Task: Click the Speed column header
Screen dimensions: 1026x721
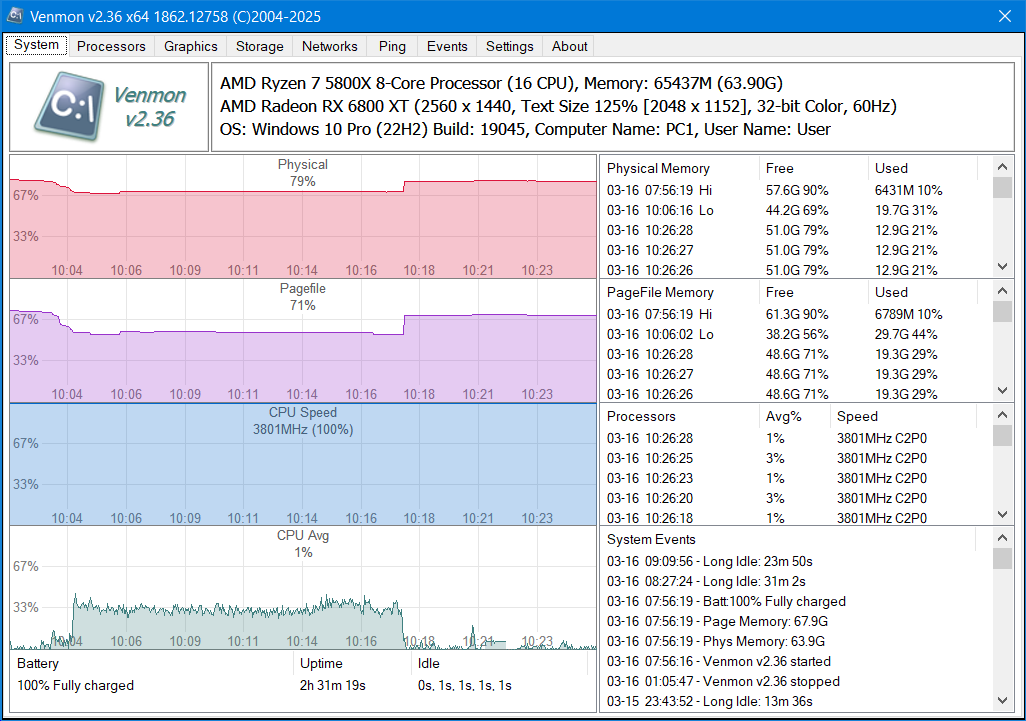Action: point(903,416)
